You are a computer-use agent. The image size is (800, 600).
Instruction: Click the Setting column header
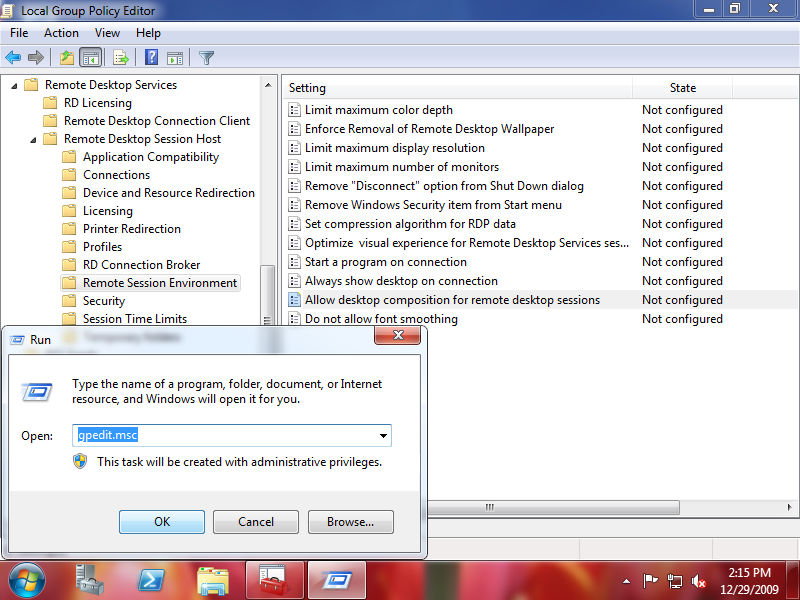coord(458,88)
